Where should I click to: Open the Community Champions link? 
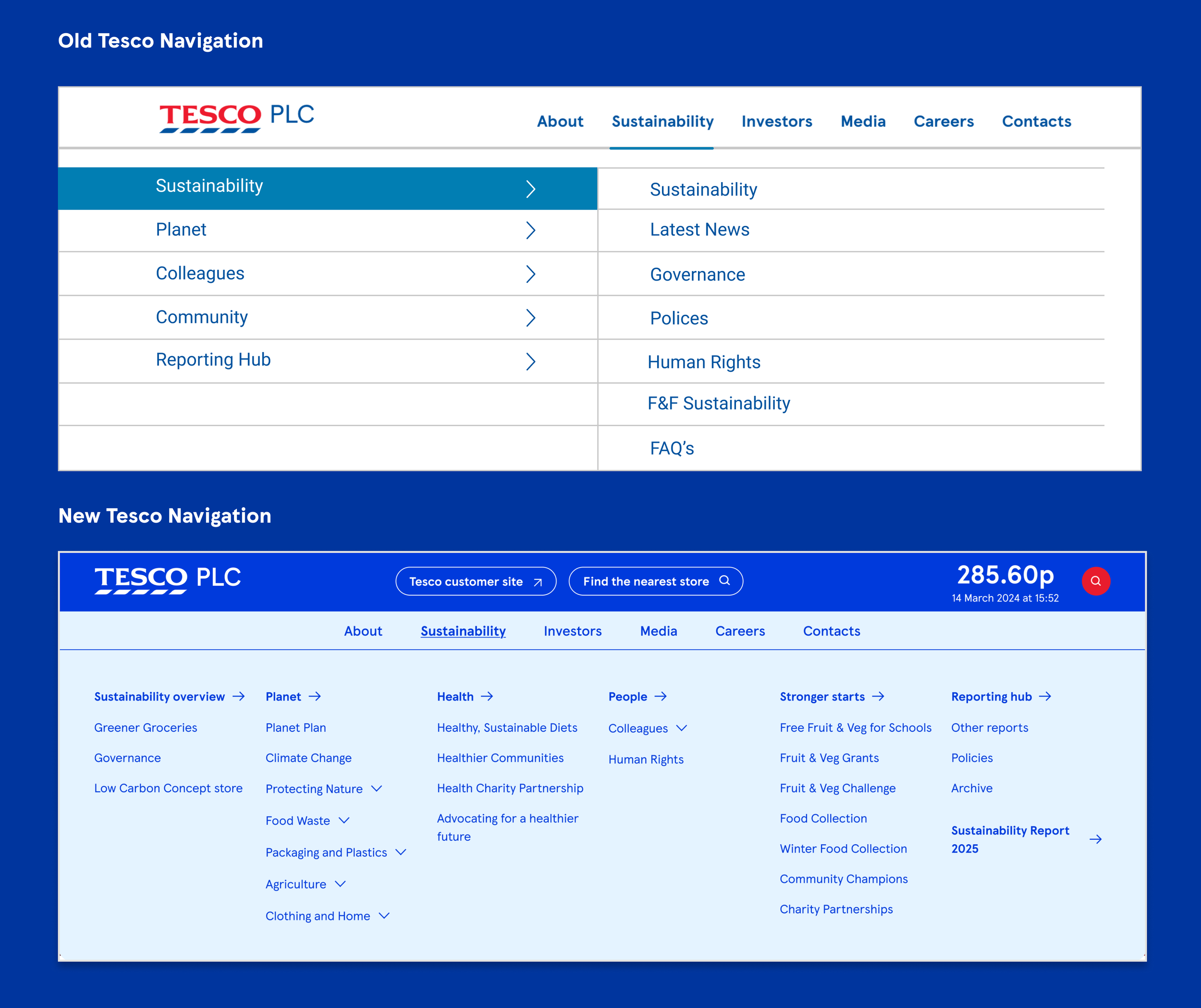[x=844, y=879]
